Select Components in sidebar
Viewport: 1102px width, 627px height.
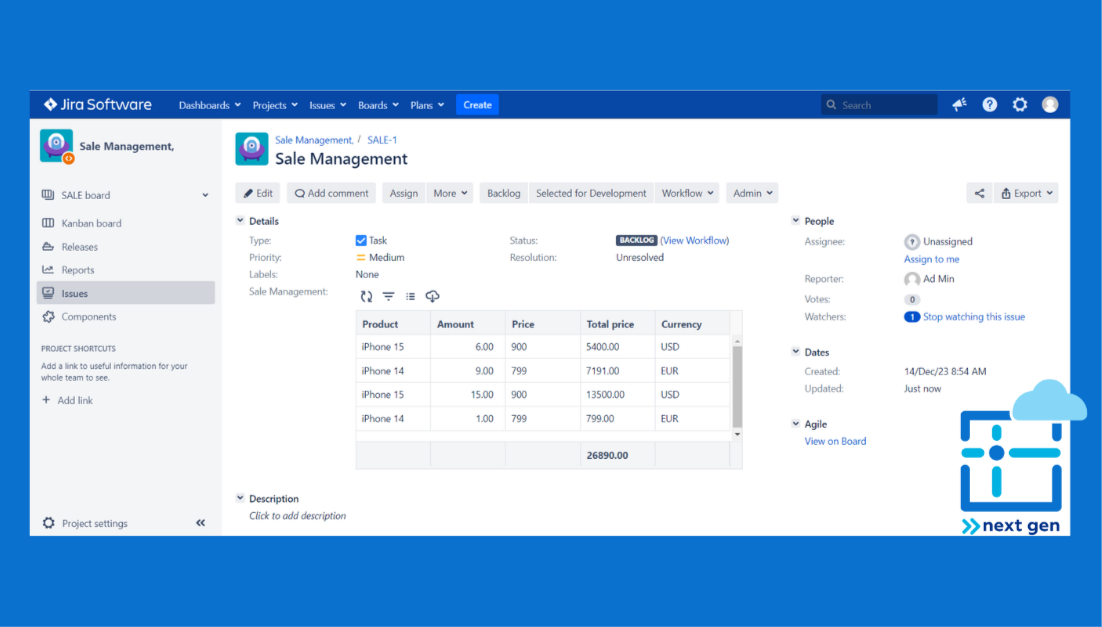pyautogui.click(x=126, y=317)
